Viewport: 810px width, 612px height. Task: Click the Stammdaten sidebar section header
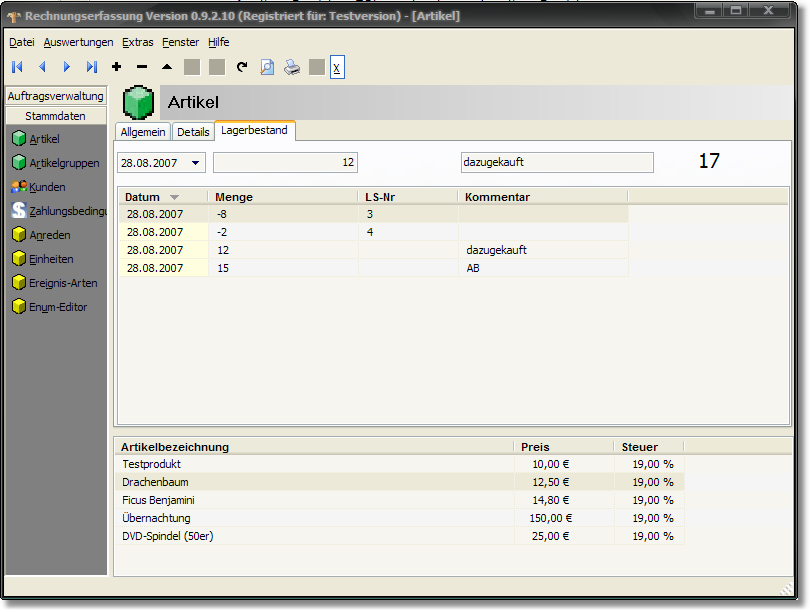click(x=56, y=116)
